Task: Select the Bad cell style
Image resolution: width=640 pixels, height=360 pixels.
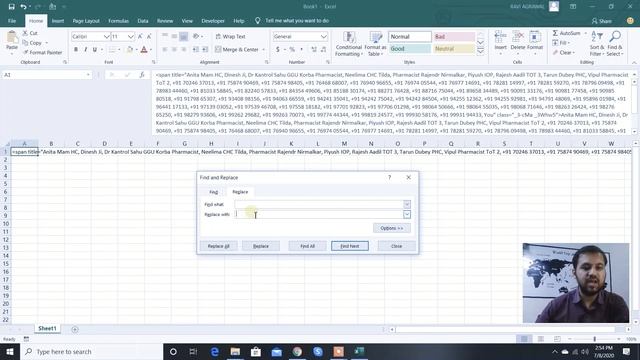Action: tap(454, 37)
